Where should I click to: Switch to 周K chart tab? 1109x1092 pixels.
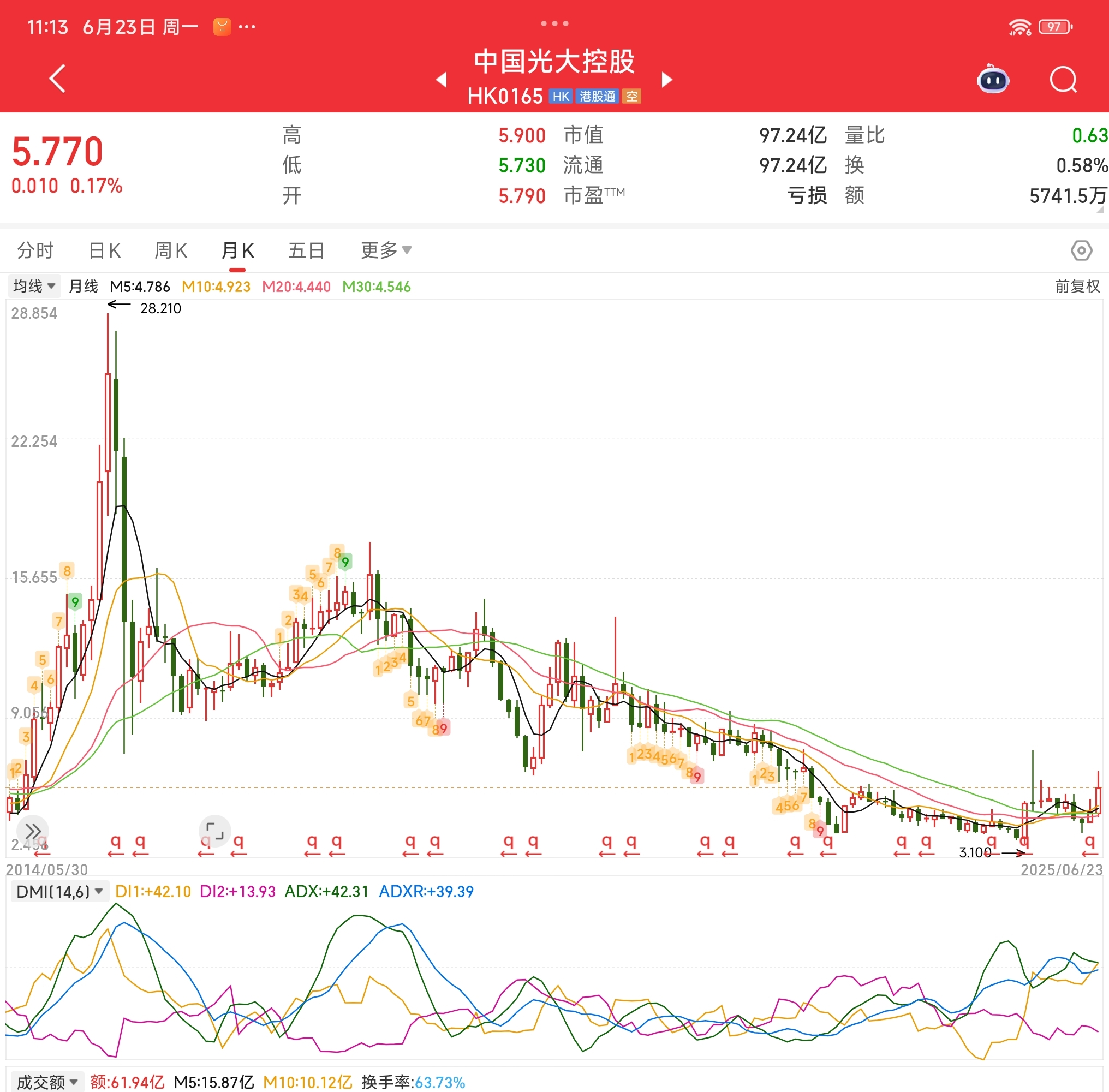(171, 250)
